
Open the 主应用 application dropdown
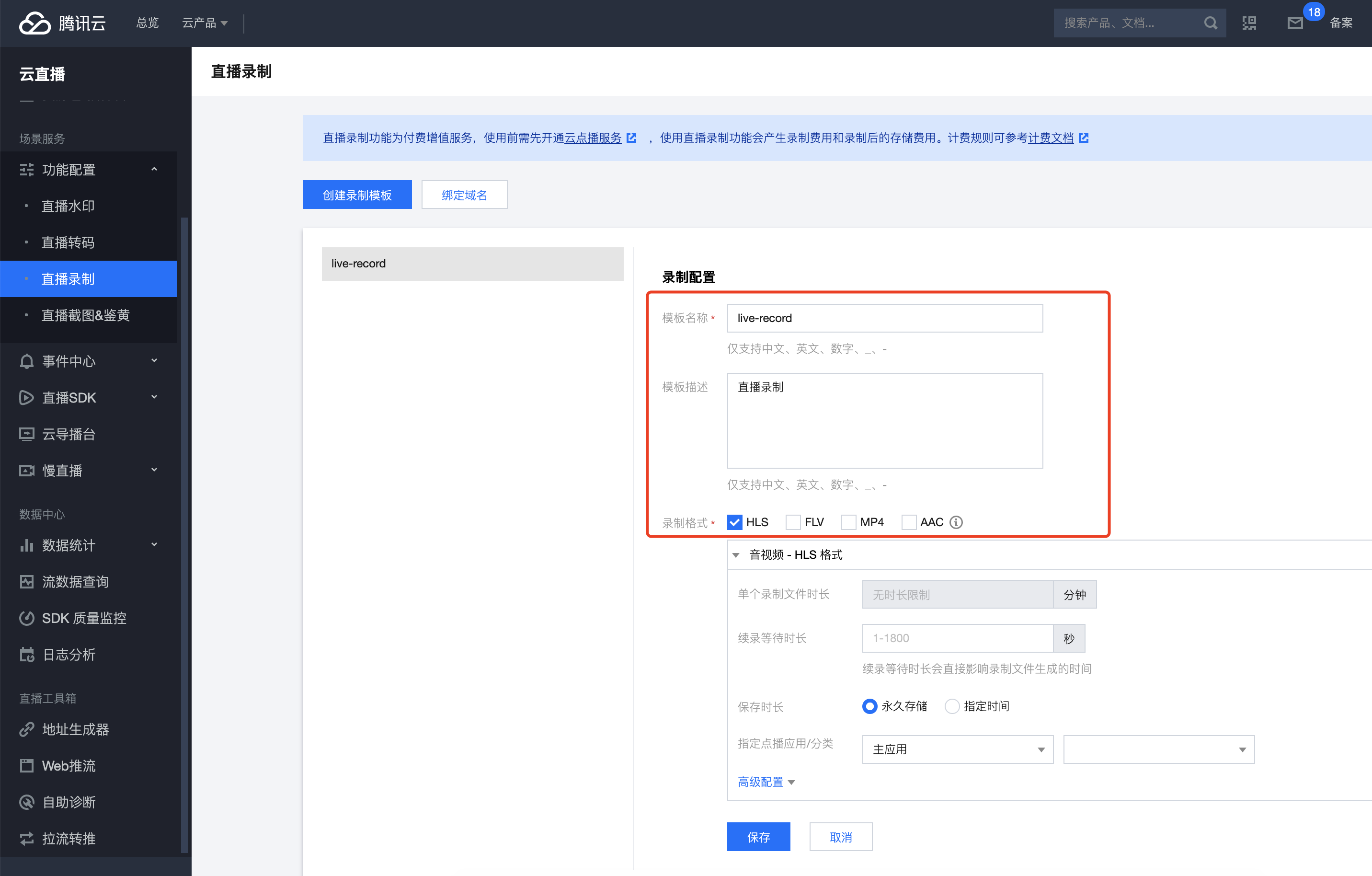click(957, 749)
